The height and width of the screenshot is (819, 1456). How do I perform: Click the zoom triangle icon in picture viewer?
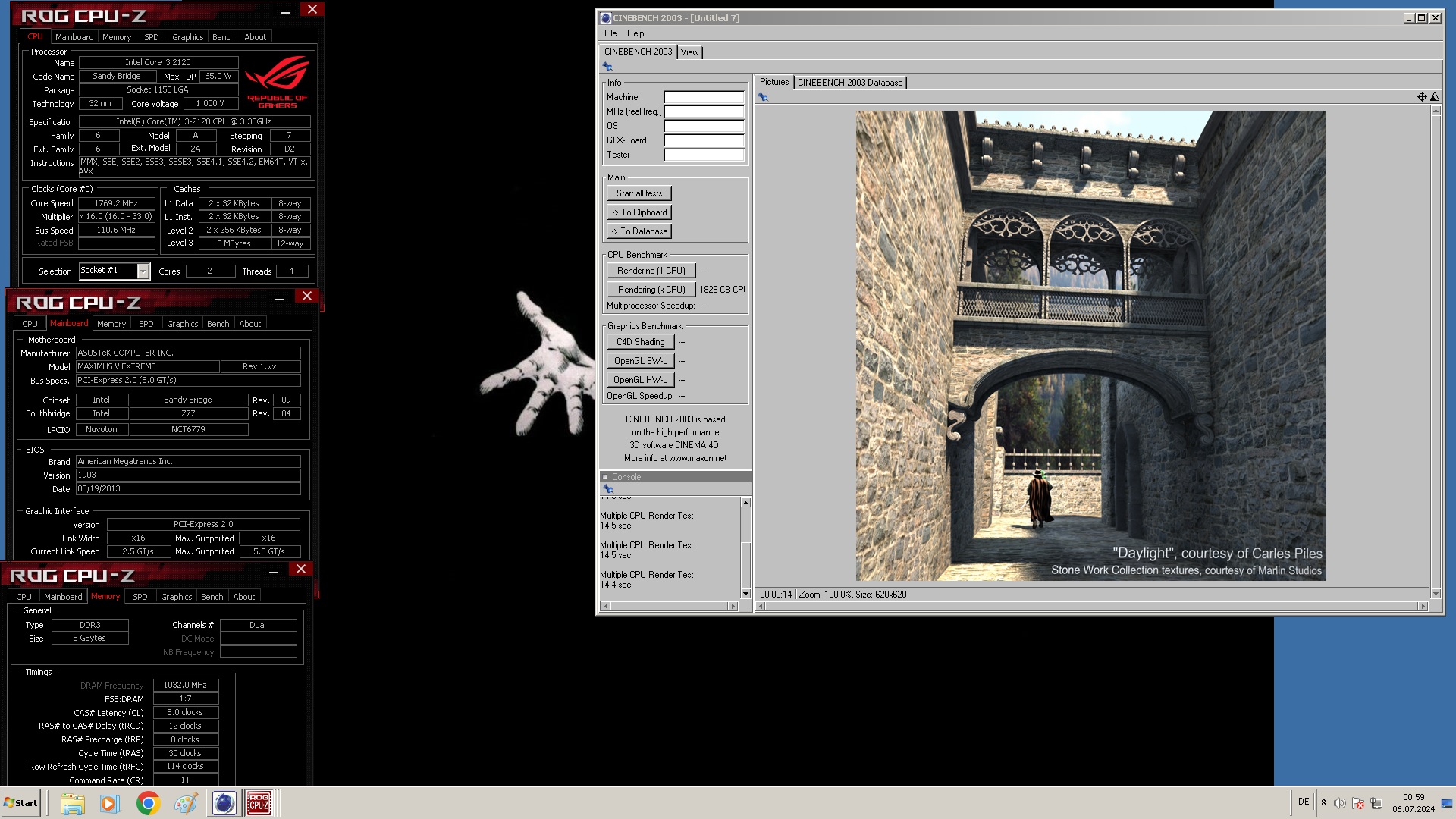[1435, 96]
